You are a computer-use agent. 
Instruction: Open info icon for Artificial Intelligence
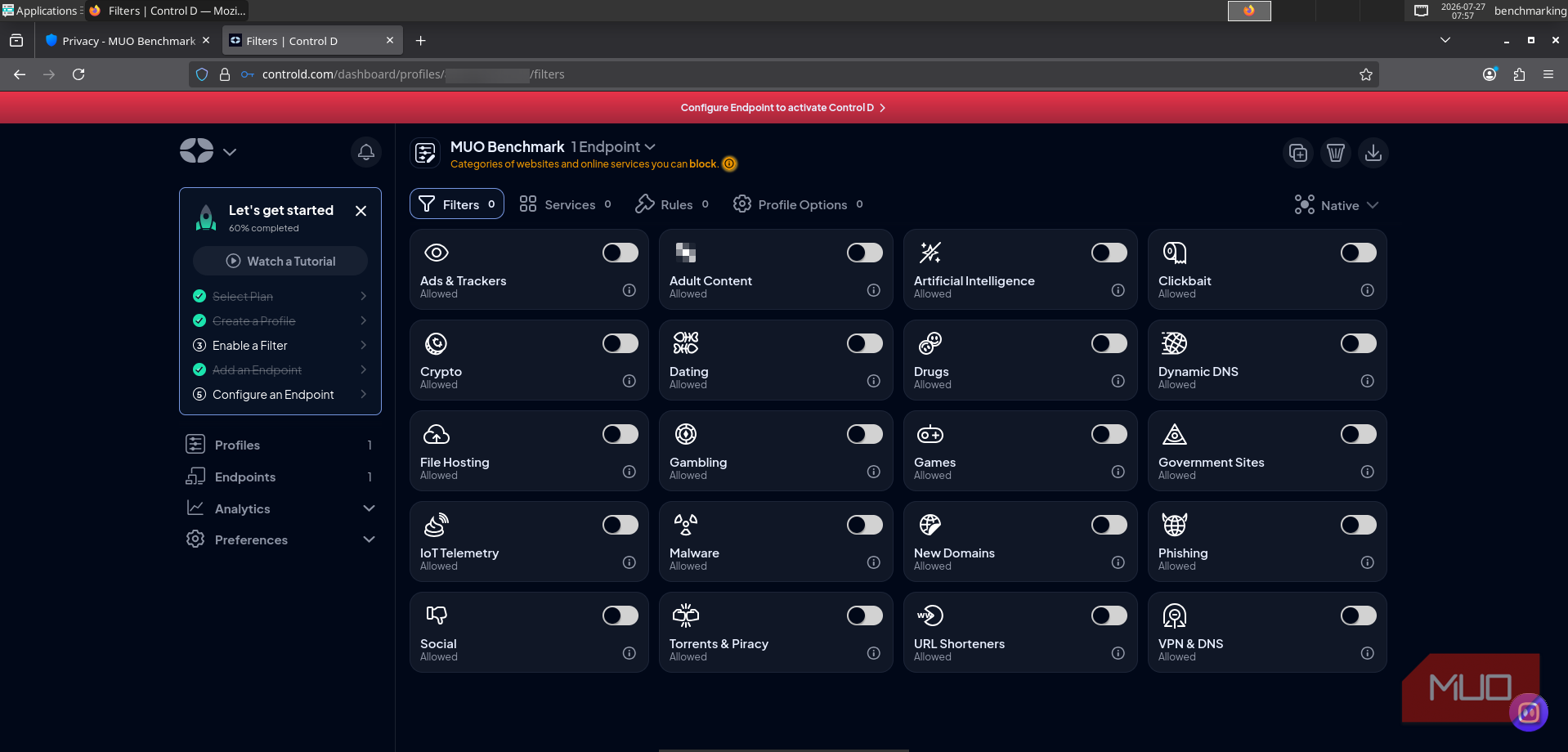click(x=1118, y=290)
